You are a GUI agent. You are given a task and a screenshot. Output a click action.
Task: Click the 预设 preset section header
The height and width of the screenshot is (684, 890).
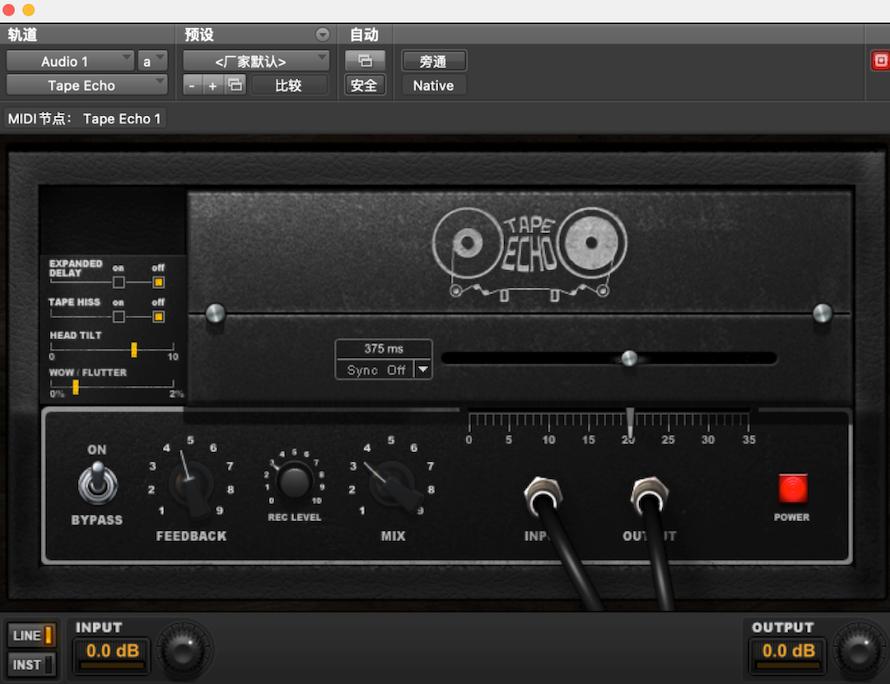pyautogui.click(x=199, y=35)
